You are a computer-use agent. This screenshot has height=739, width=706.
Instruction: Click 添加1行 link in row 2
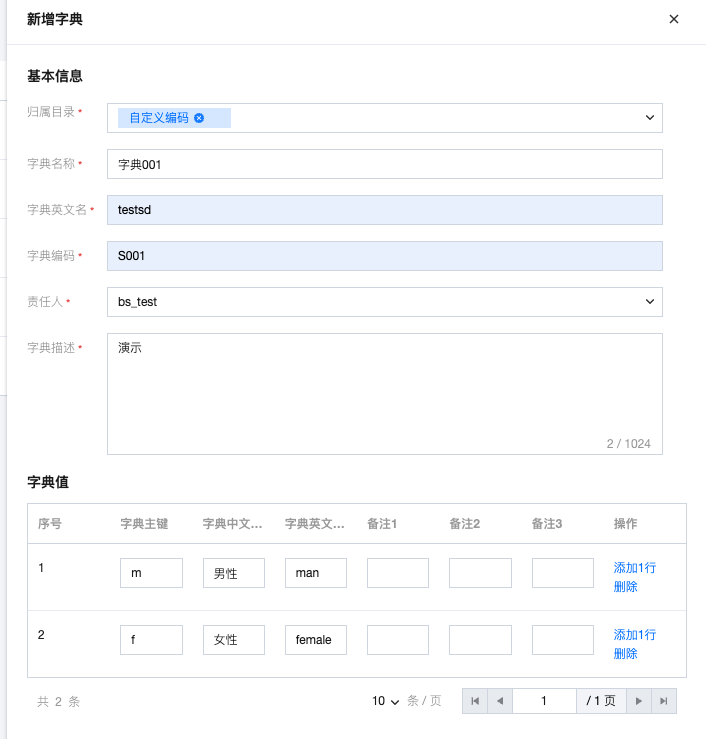click(x=634, y=634)
